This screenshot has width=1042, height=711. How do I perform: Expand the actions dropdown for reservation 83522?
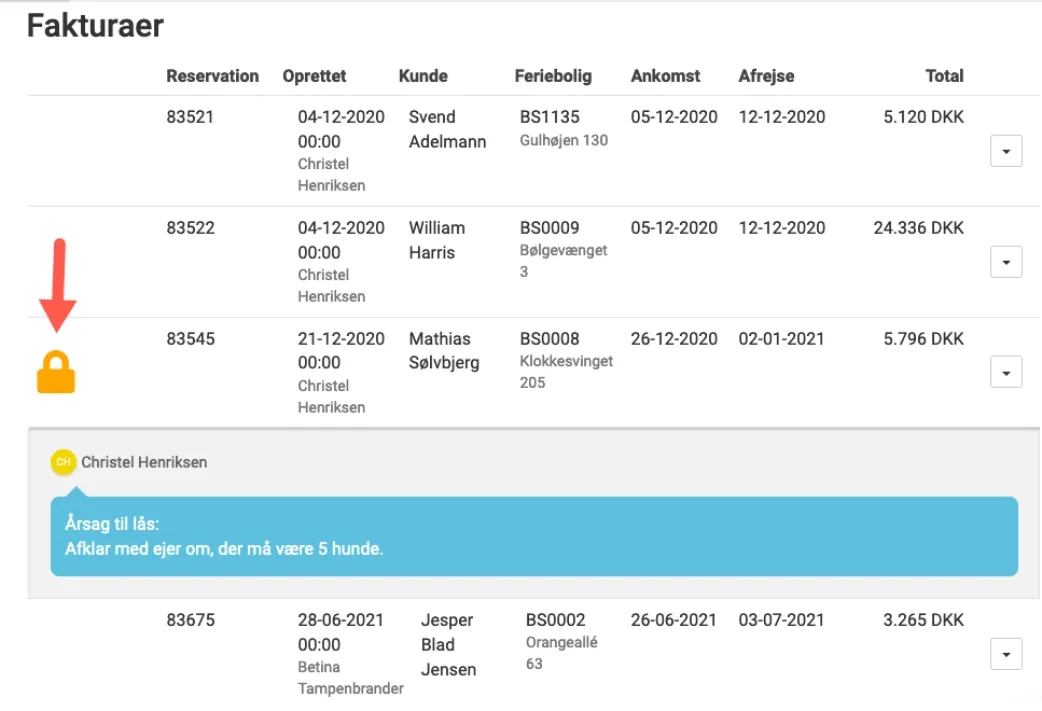(x=1005, y=262)
